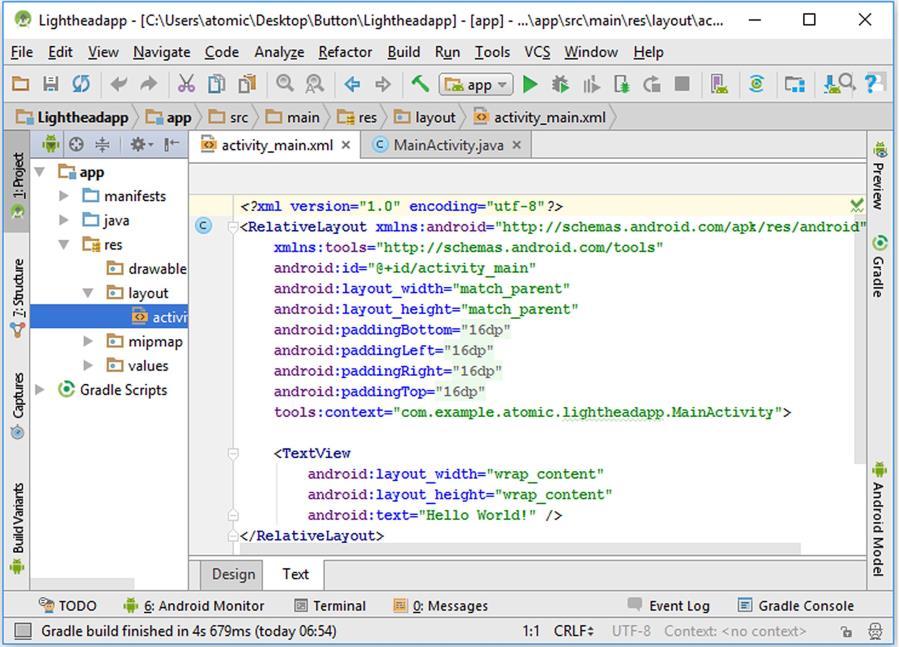Click the Open folder toolbar icon
Screen dimensions: 899x647
pos(21,84)
